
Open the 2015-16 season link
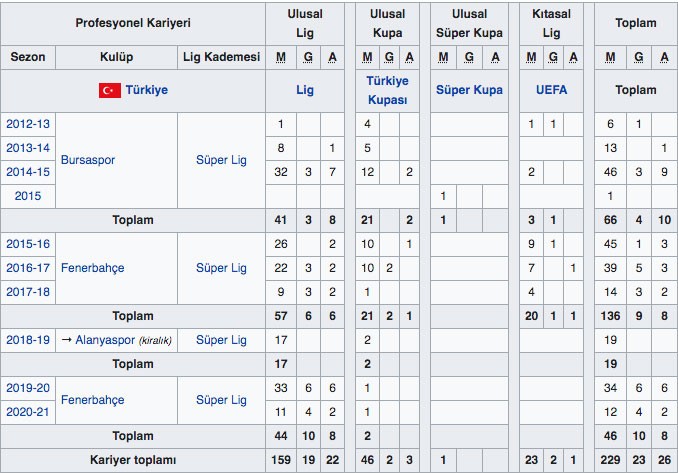coord(28,244)
